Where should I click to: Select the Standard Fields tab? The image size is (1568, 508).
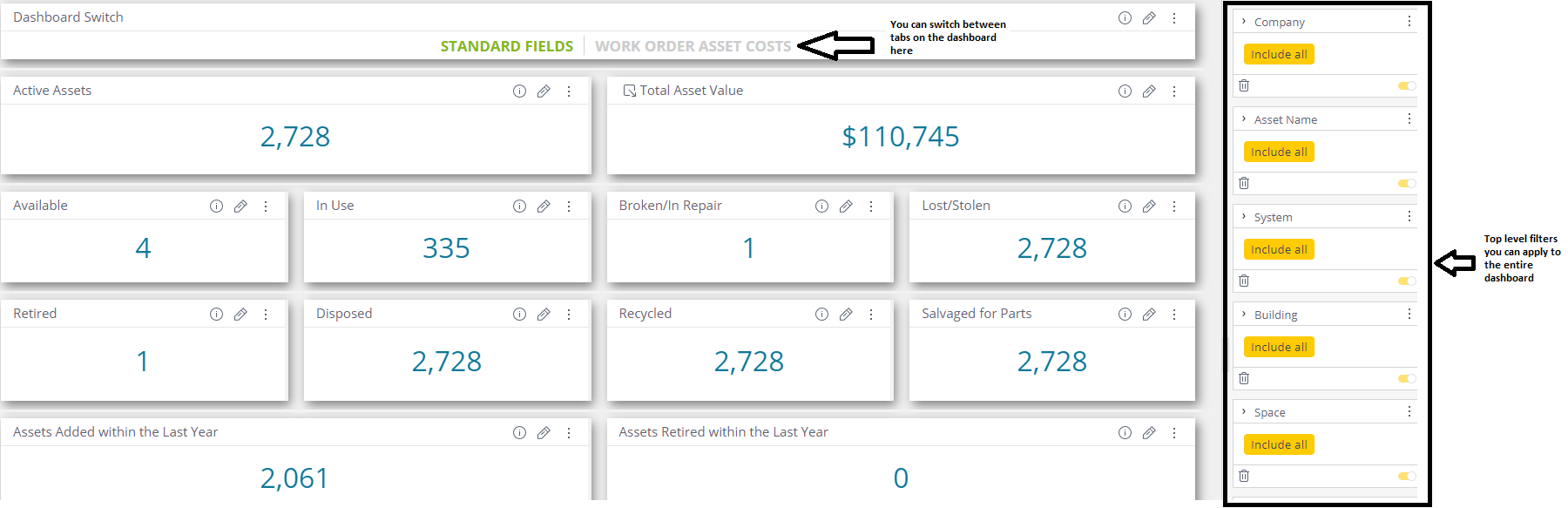(507, 46)
